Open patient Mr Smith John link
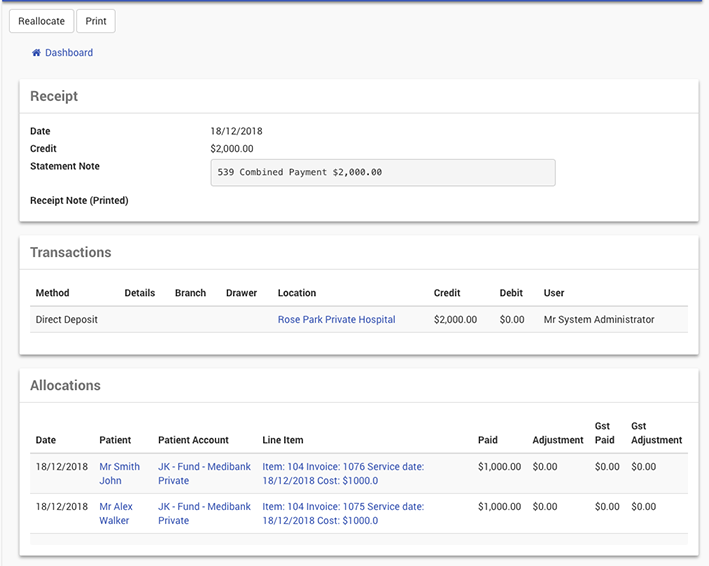The image size is (709, 566). point(119,473)
